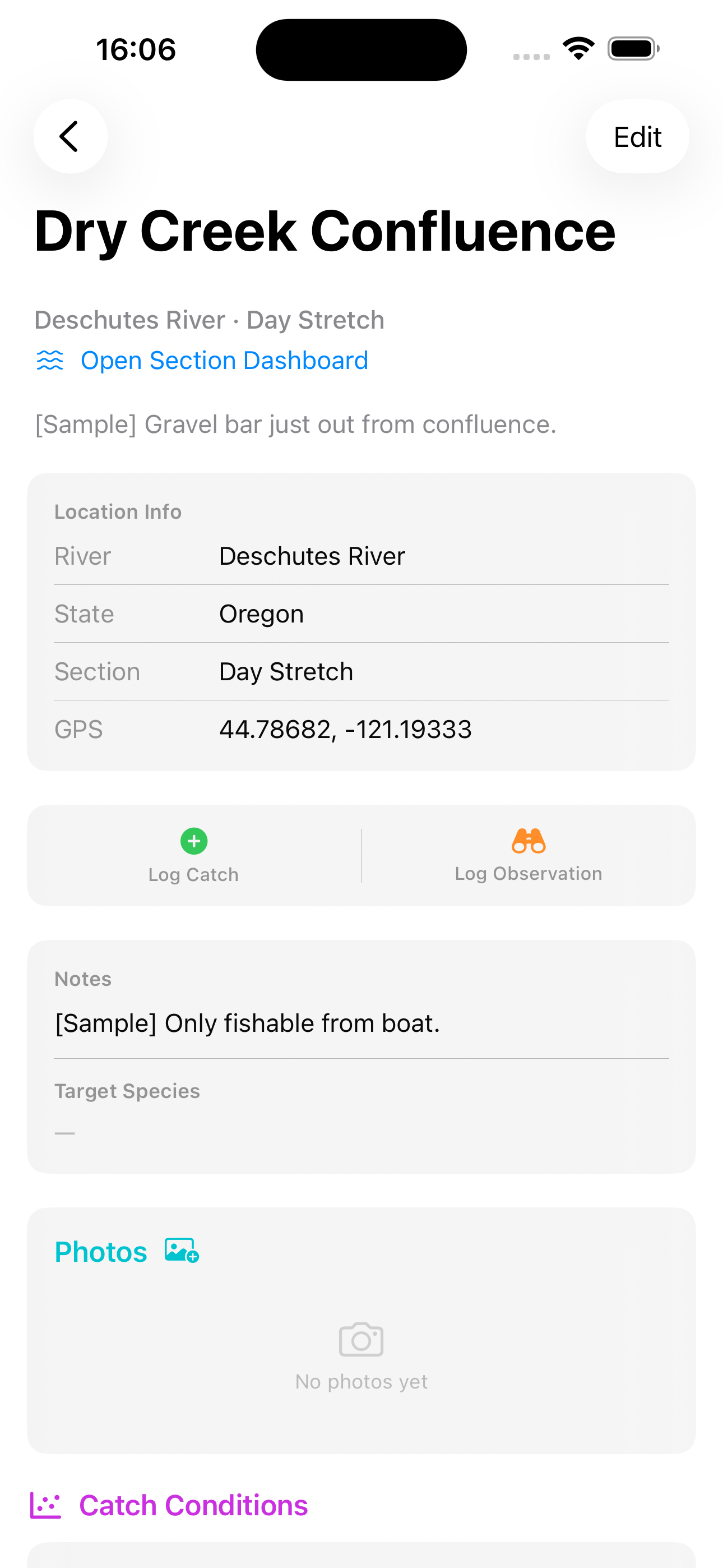Tap the Notes text entry
This screenshot has height=1568, width=723.
click(x=247, y=1023)
